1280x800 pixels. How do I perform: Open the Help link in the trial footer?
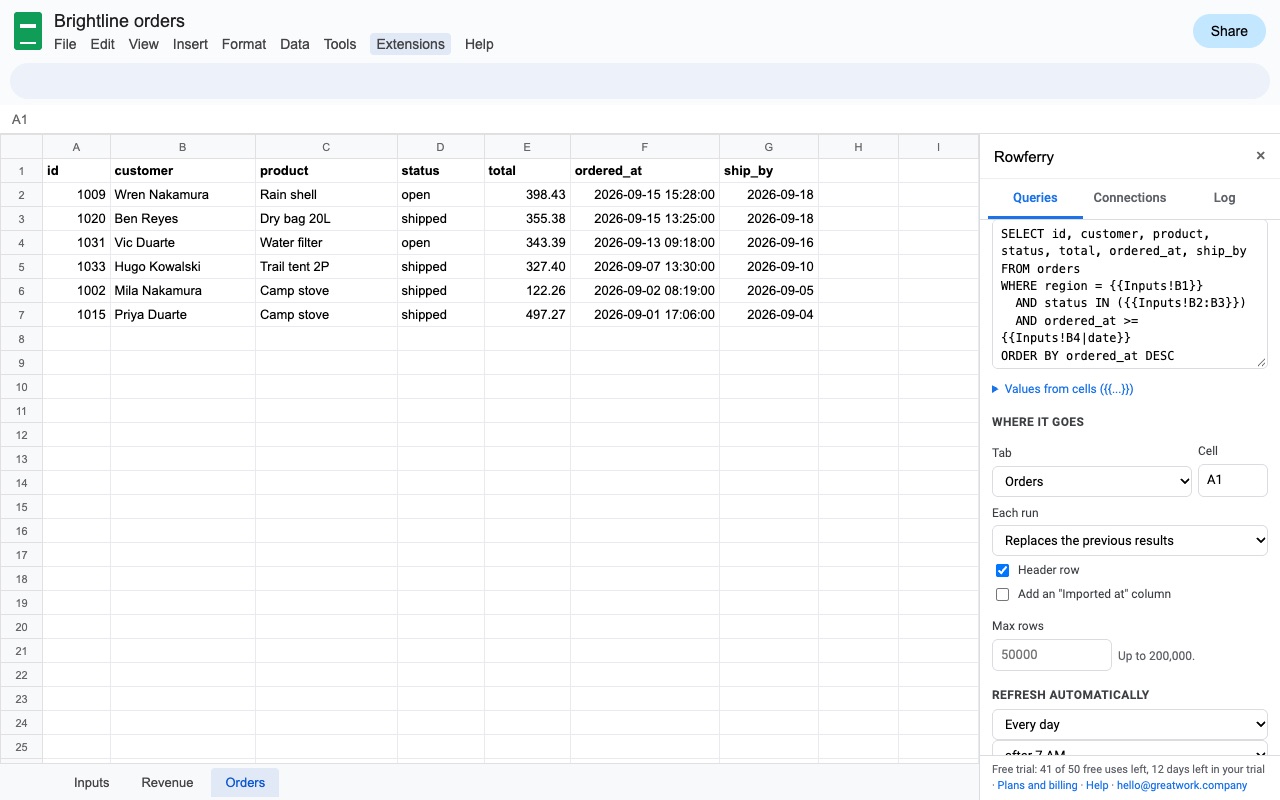[x=1097, y=785]
